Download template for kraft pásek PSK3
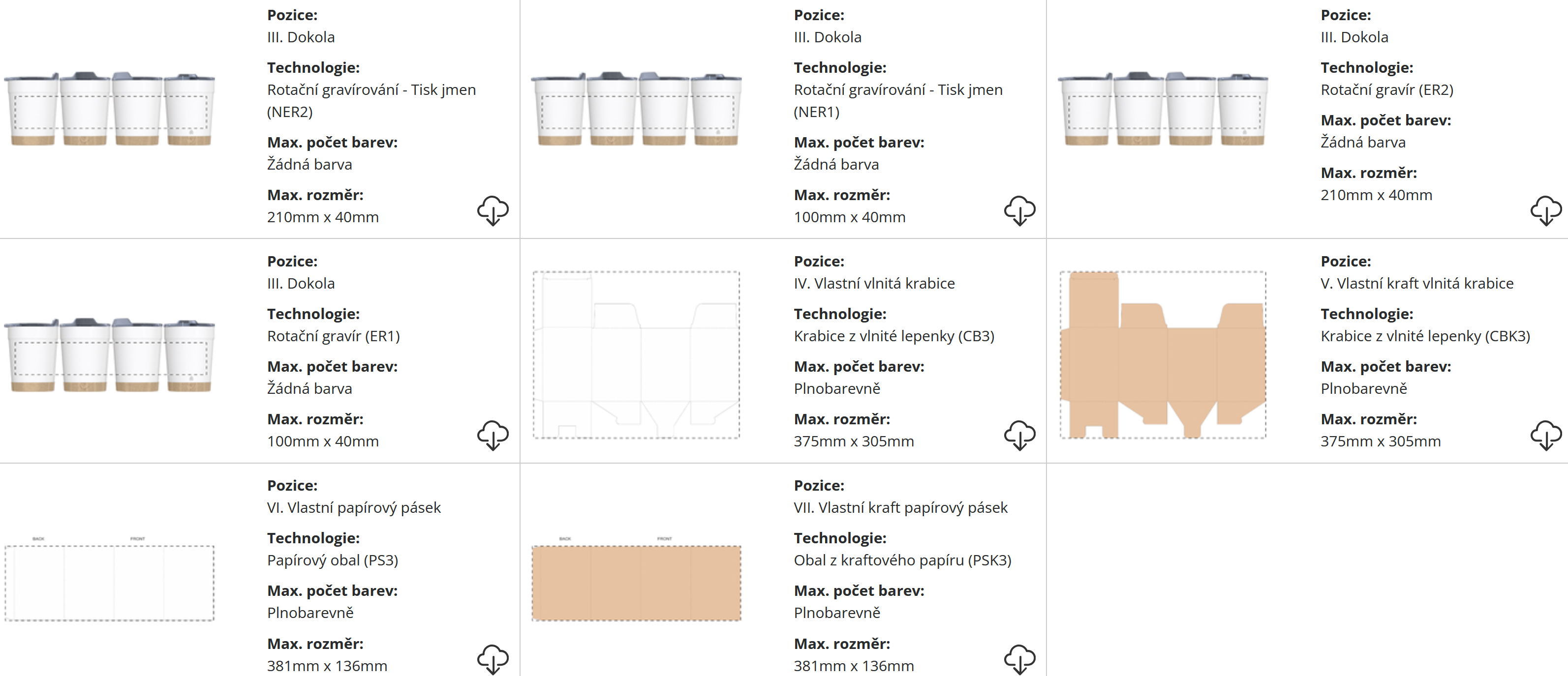 [x=1019, y=659]
